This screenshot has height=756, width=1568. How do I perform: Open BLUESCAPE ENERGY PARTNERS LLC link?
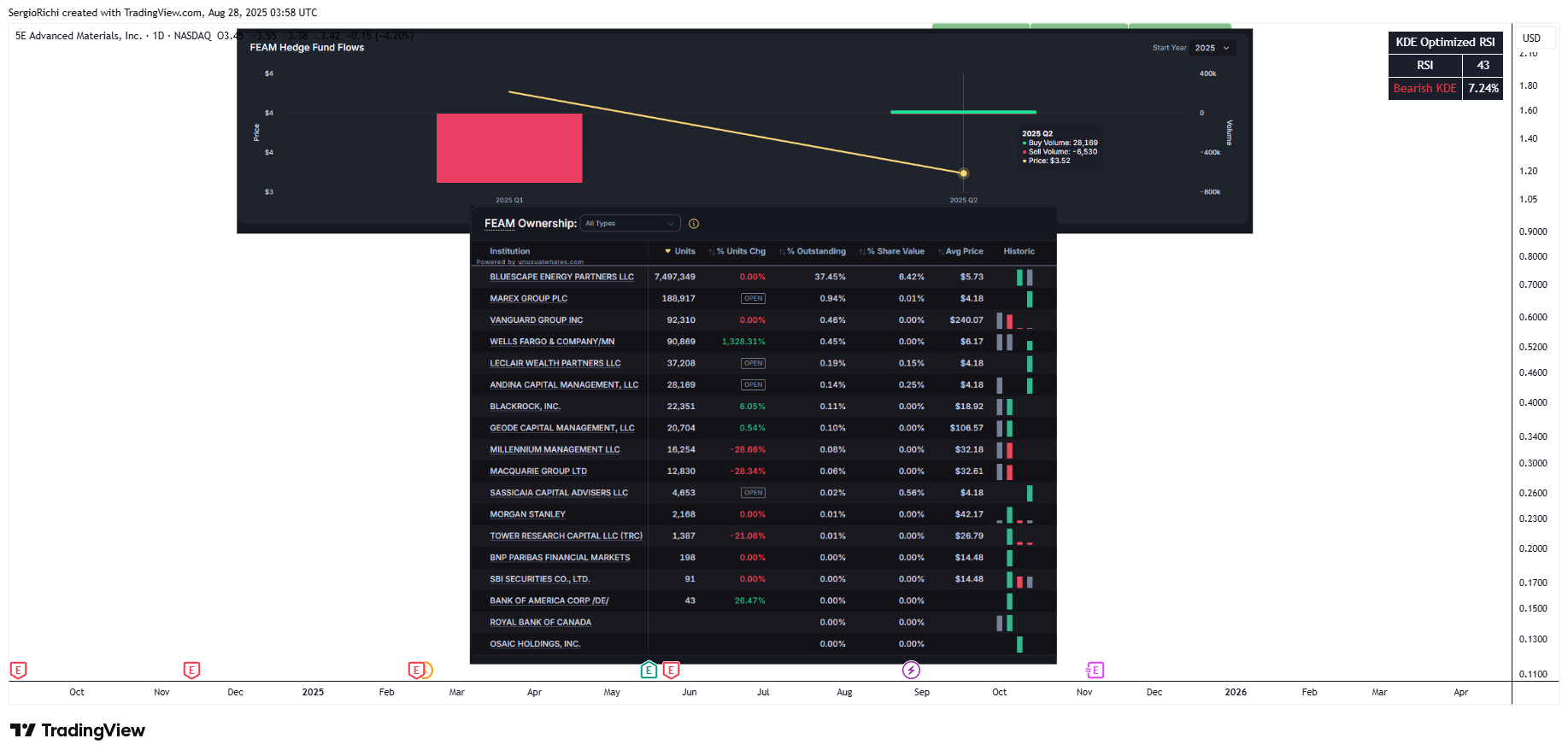(561, 277)
